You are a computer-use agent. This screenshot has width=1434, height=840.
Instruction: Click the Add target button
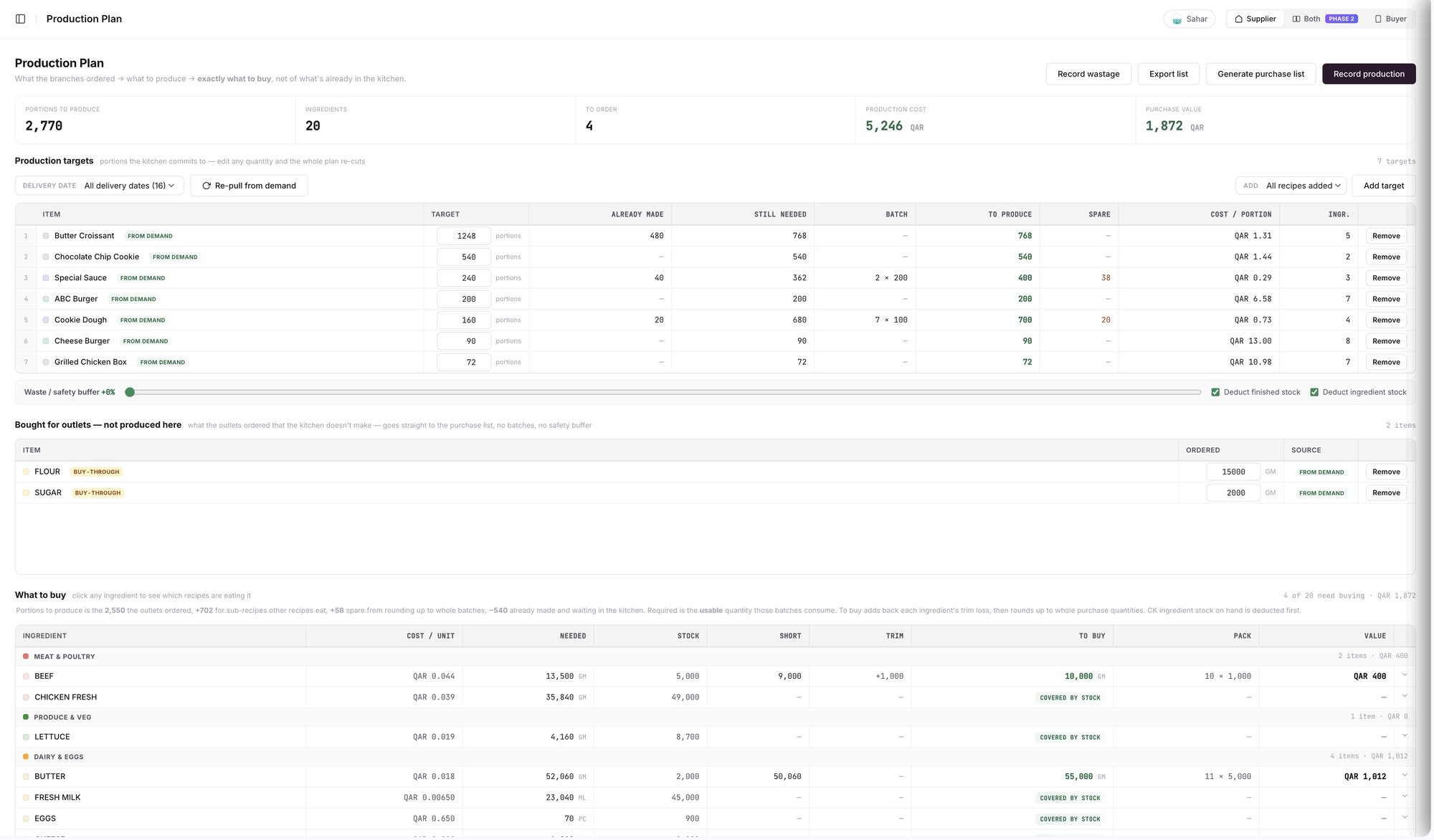click(1383, 186)
